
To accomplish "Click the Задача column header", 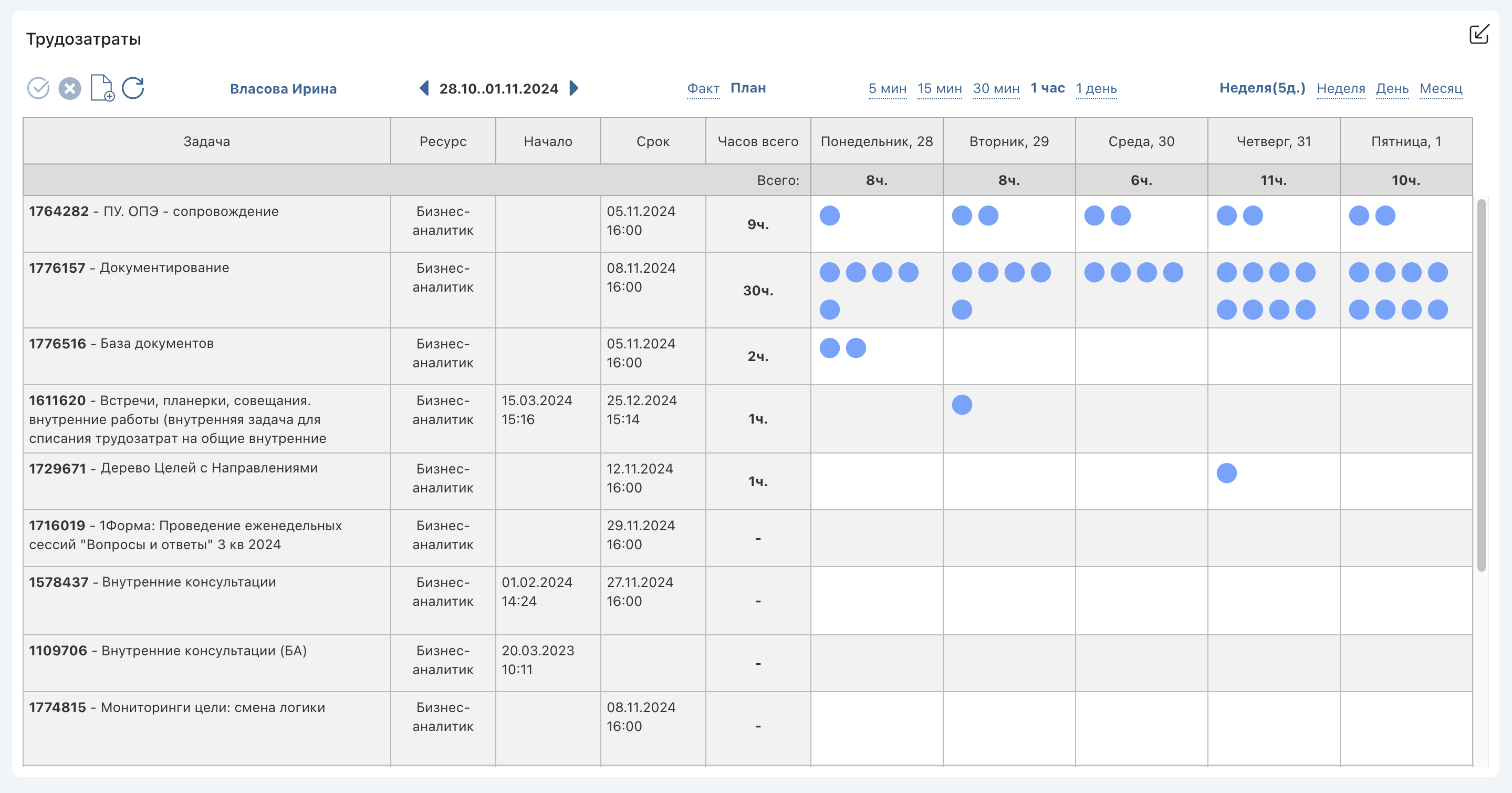I will 206,141.
